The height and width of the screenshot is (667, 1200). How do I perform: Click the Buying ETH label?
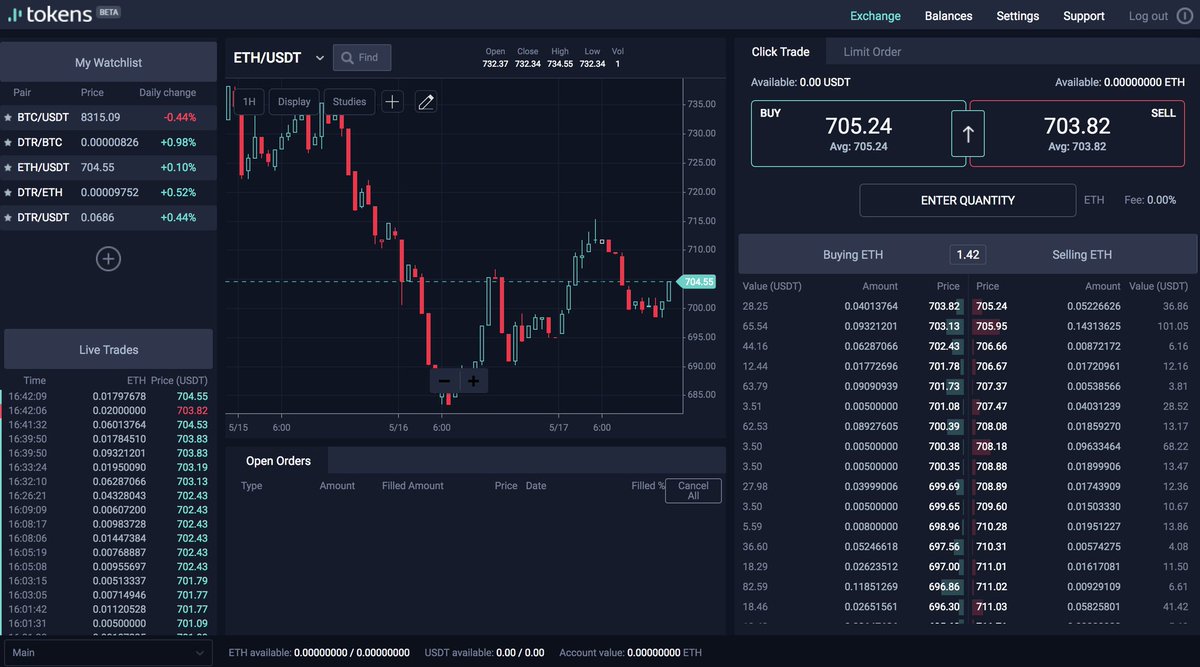coord(853,255)
